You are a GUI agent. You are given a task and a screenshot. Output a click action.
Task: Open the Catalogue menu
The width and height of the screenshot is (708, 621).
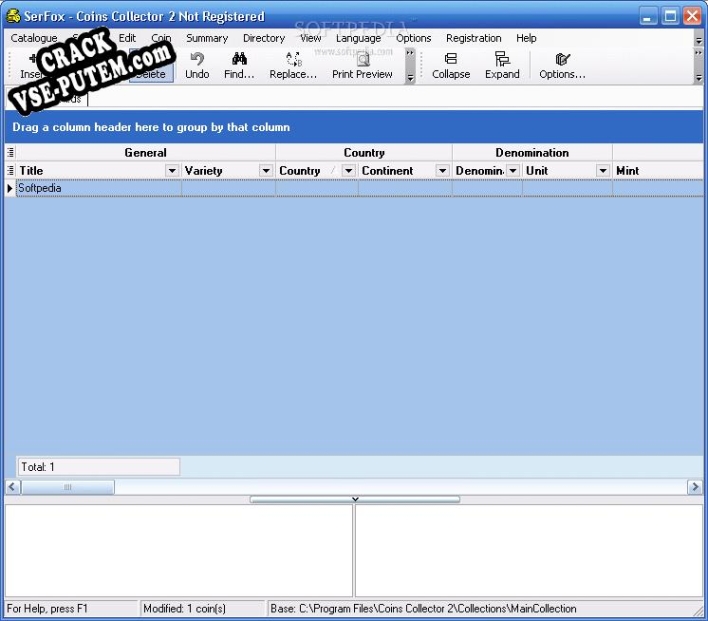coord(34,38)
